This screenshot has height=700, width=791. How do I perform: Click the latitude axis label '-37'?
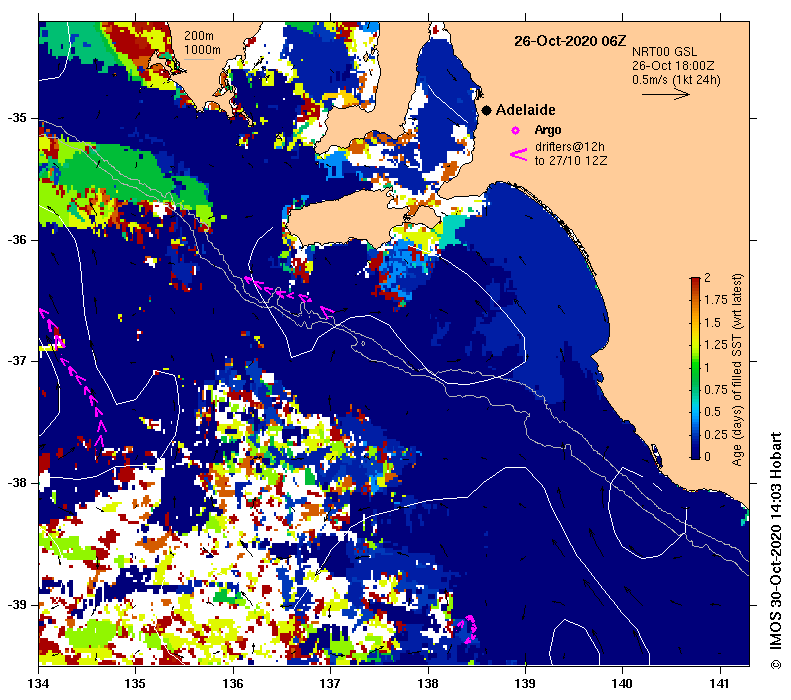(x=17, y=361)
